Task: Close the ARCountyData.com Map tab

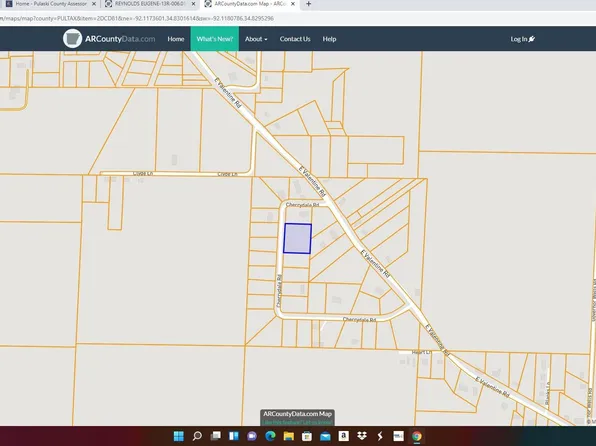Action: pos(293,4)
